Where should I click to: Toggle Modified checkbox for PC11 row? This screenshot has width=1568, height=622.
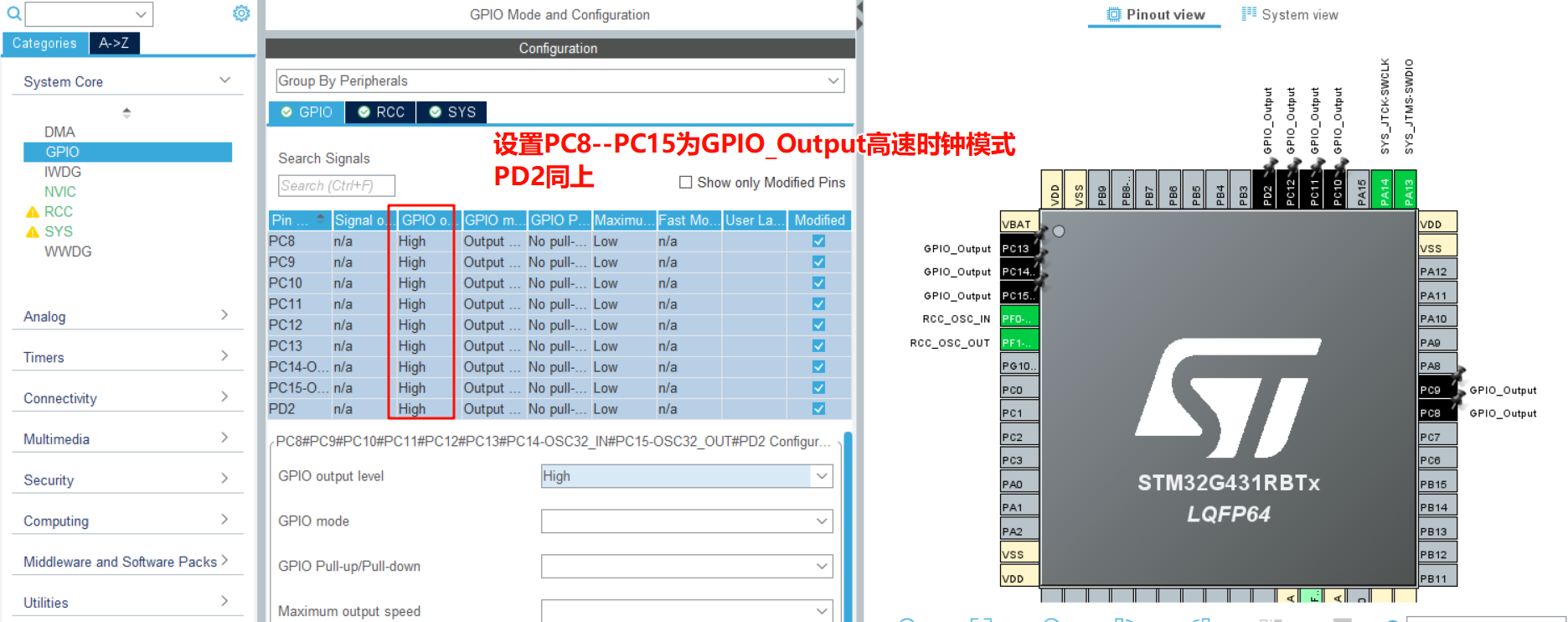pyautogui.click(x=818, y=304)
